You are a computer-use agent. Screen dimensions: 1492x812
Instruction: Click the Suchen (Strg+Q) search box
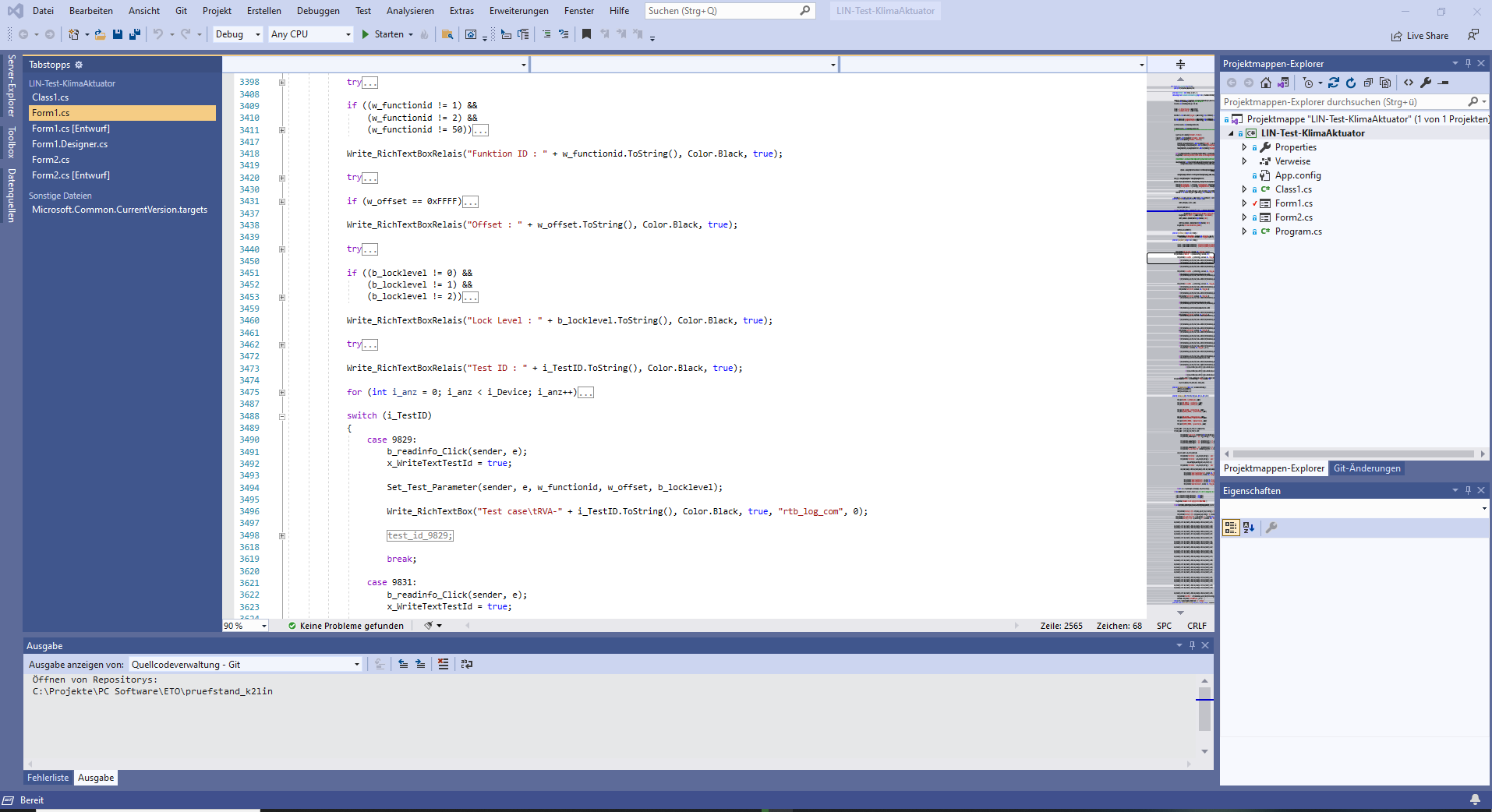click(x=730, y=11)
